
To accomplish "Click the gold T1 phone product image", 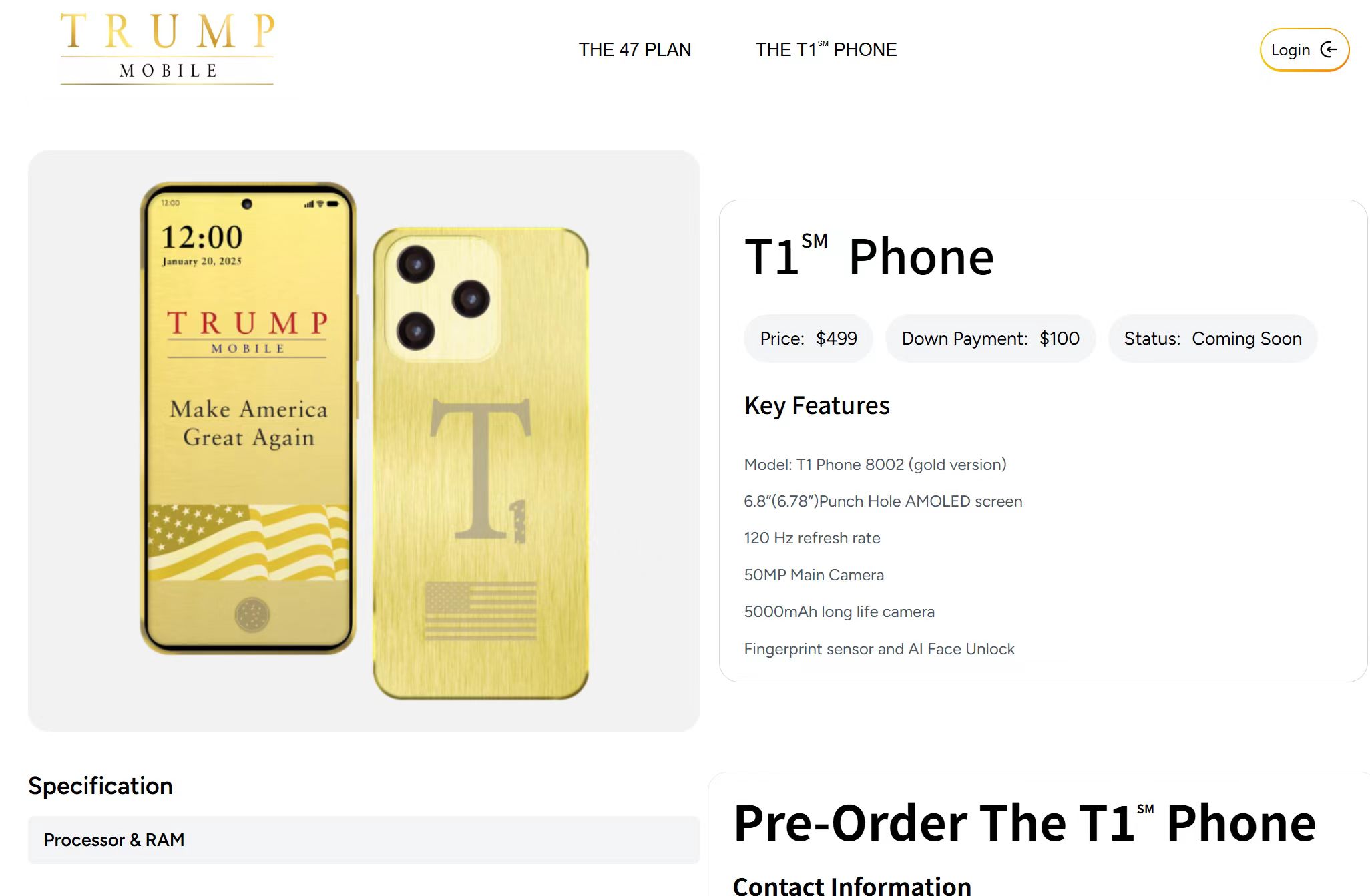I will pyautogui.click(x=364, y=441).
